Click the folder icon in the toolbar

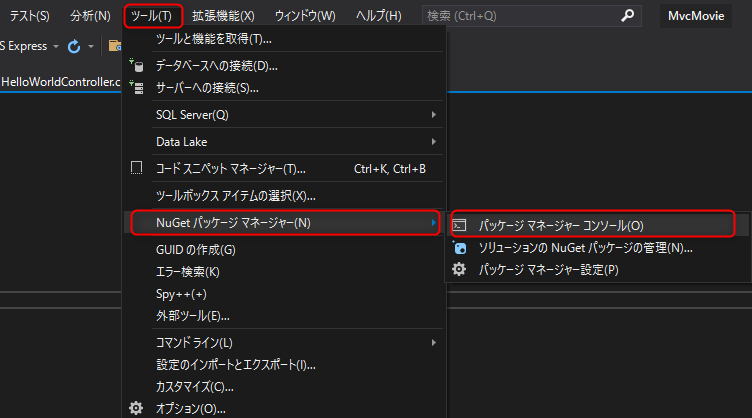115,46
